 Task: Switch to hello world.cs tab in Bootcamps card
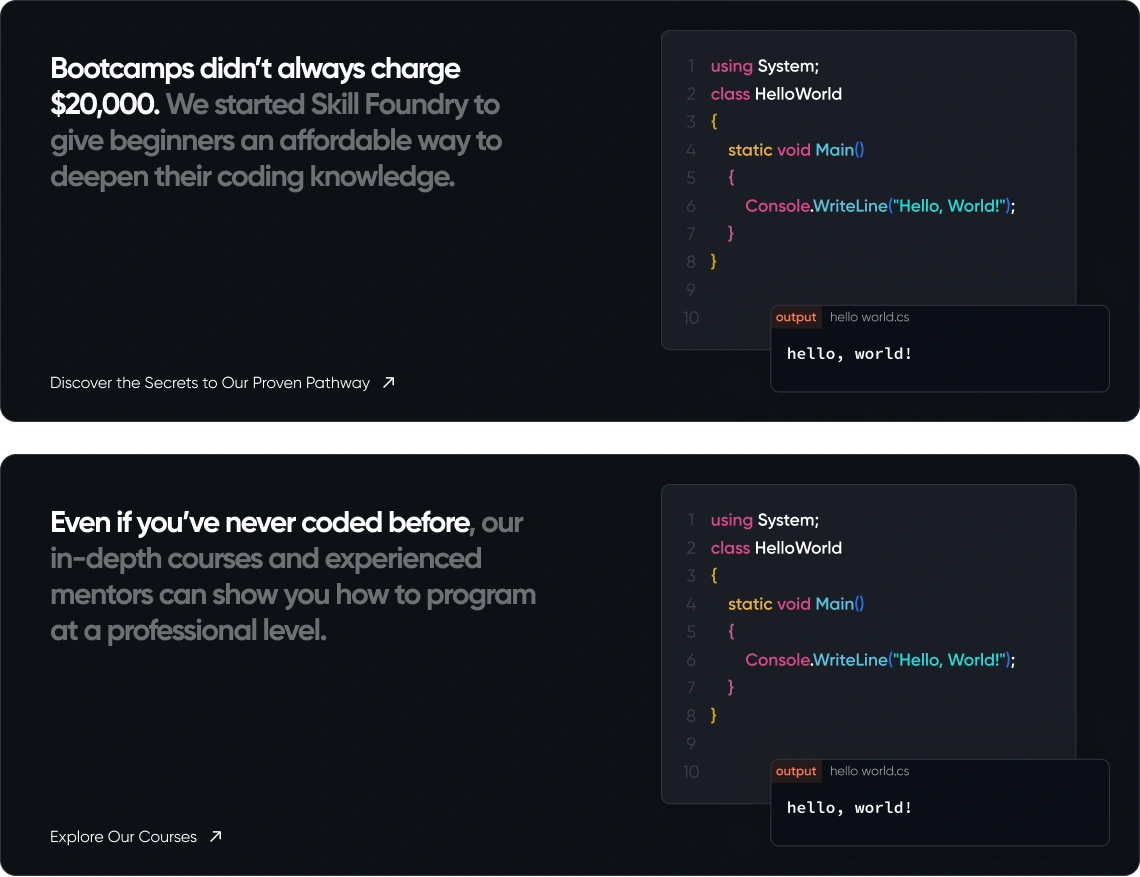coord(869,317)
